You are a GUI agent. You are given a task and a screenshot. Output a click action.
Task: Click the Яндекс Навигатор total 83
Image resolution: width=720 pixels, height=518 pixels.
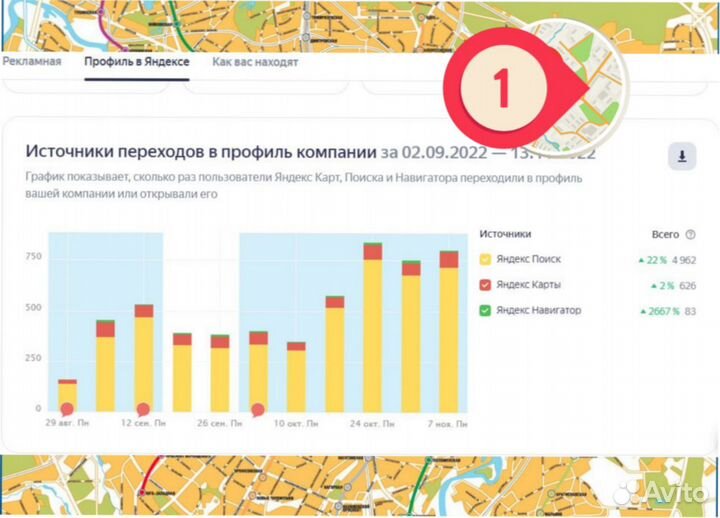click(690, 311)
